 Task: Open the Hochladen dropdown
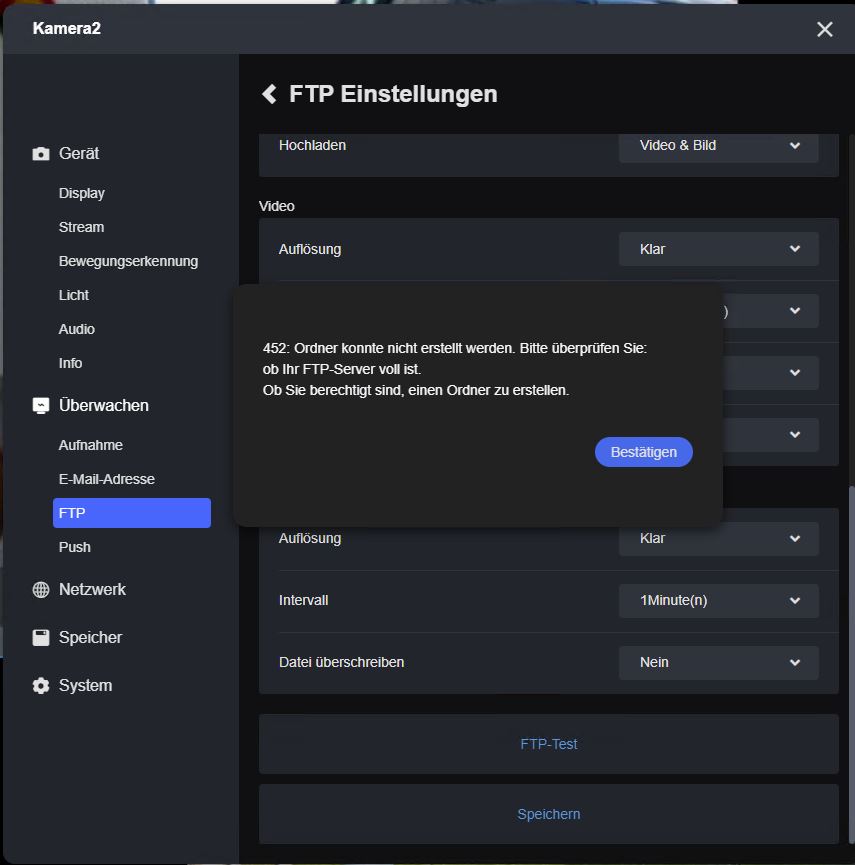[x=718, y=145]
